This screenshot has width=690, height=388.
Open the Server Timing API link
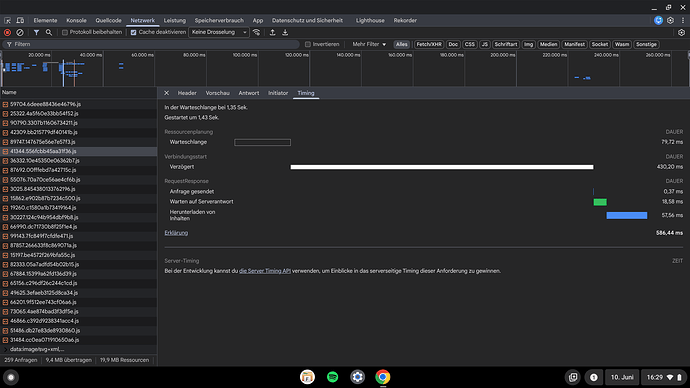point(265,271)
